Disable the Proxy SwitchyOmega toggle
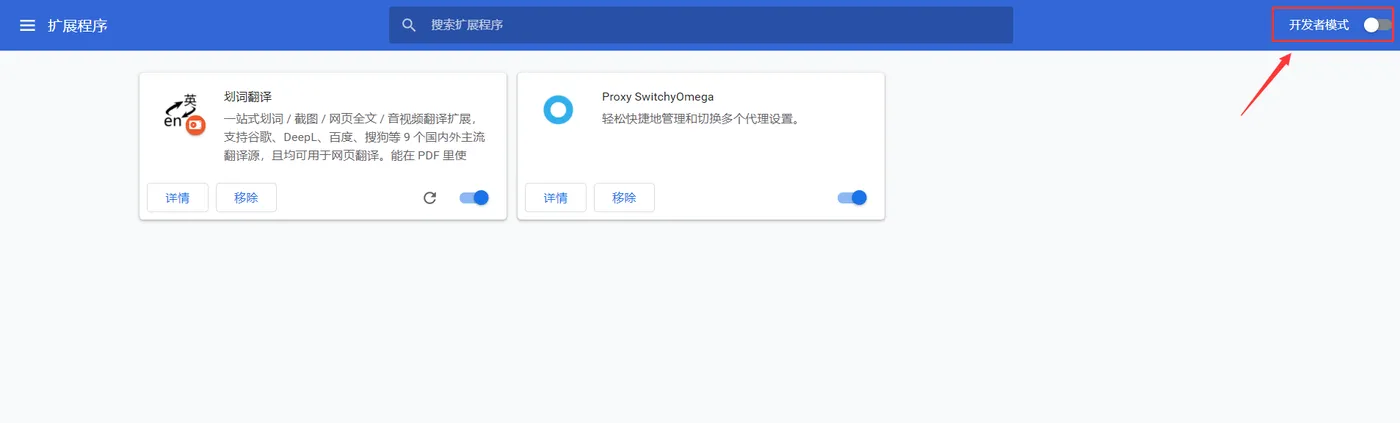Viewport: 1400px width, 423px height. 852,198
